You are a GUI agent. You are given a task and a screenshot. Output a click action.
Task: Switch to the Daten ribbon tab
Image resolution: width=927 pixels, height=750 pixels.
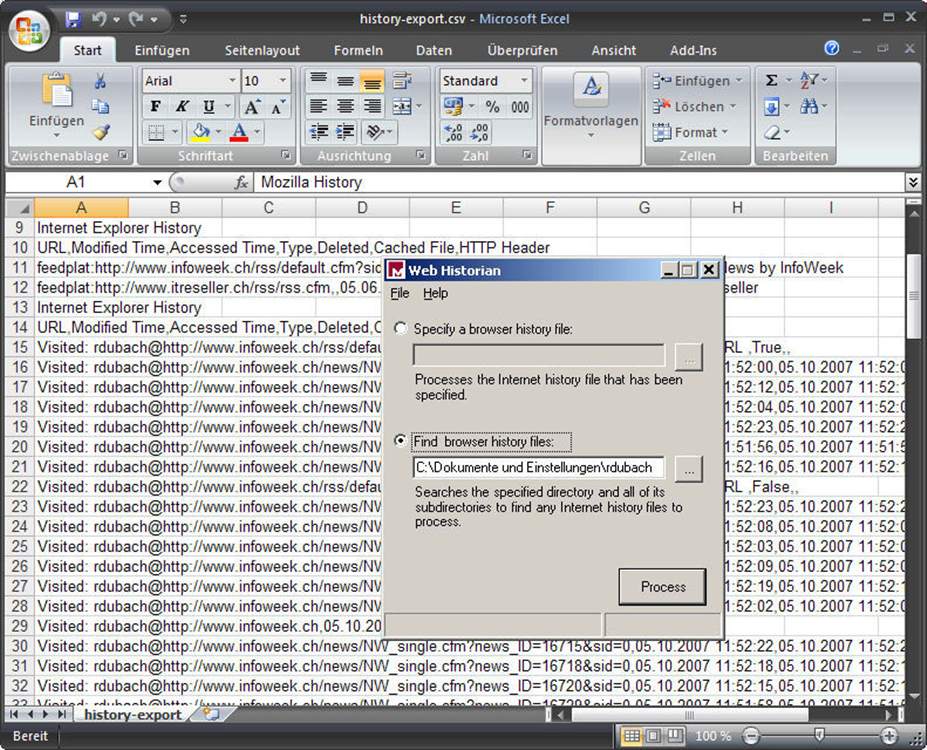click(434, 51)
